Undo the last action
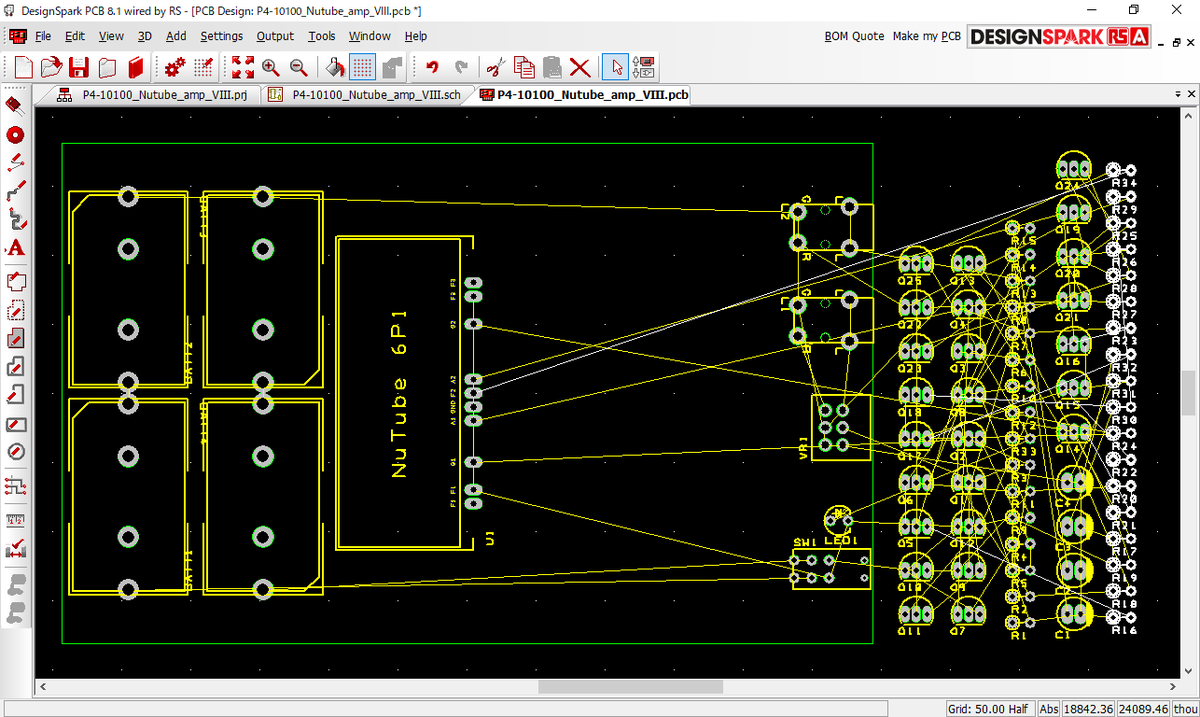Screen dimensions: 1200x717 (x=433, y=67)
